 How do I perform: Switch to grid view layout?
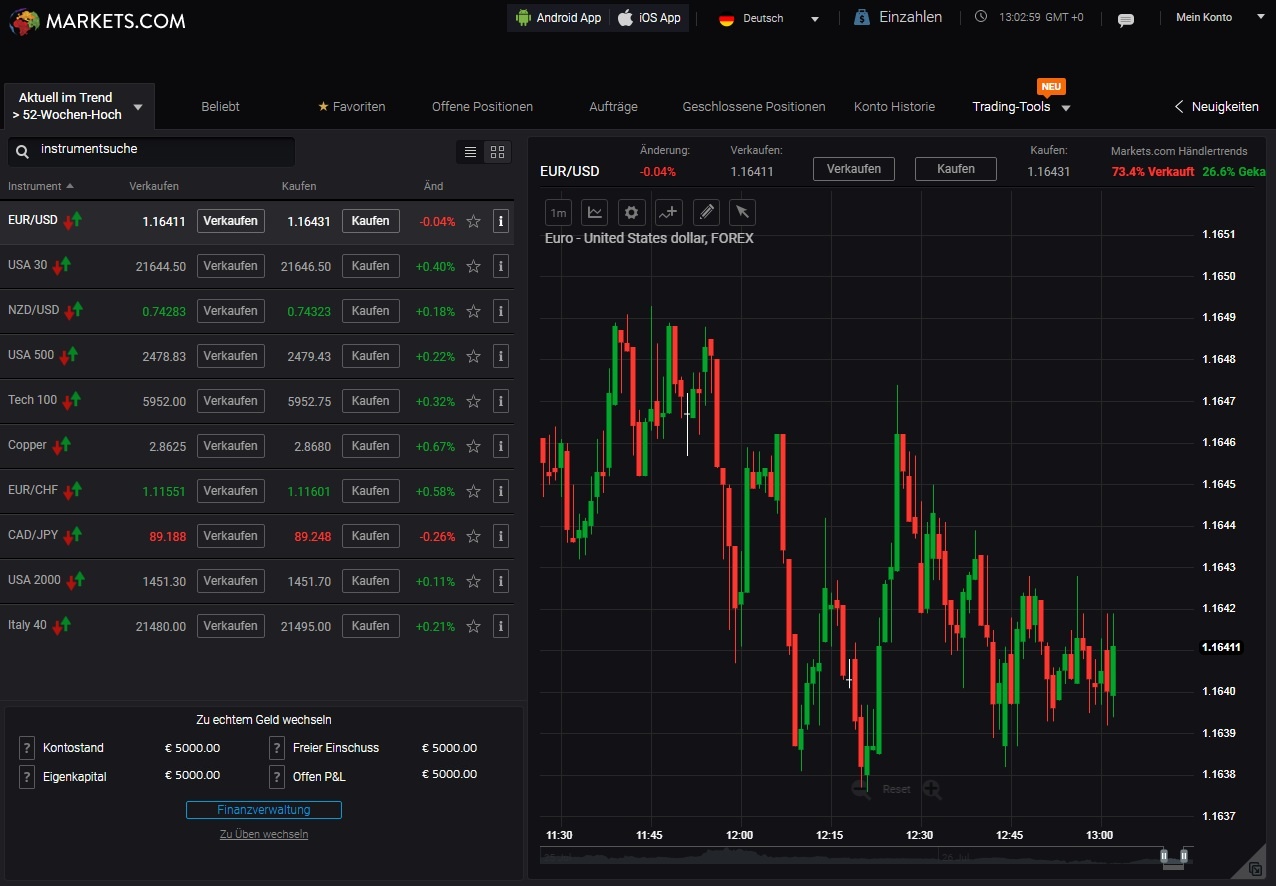497,152
